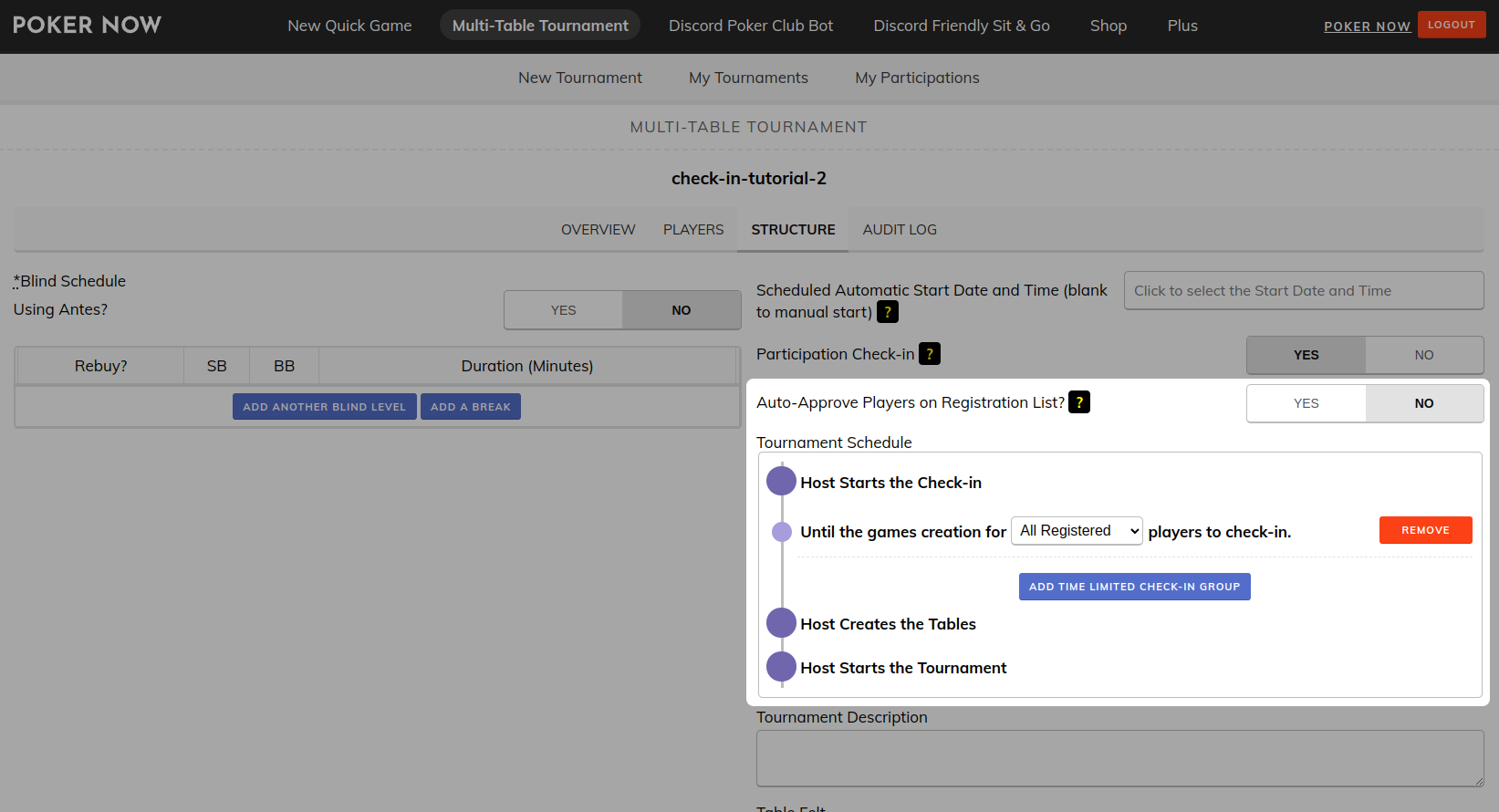Image resolution: width=1499 pixels, height=812 pixels.
Task: Disable Participation Check-in with NO
Action: (1424, 355)
